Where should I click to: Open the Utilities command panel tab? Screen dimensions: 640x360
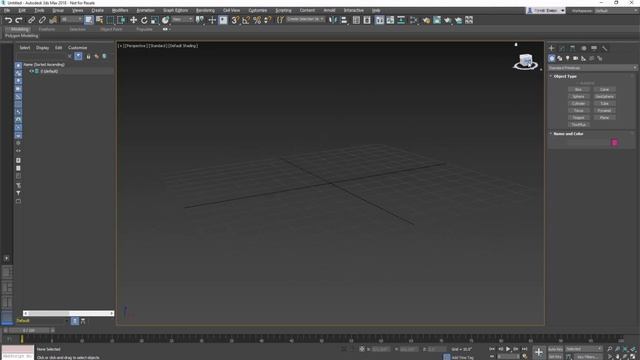(604, 48)
